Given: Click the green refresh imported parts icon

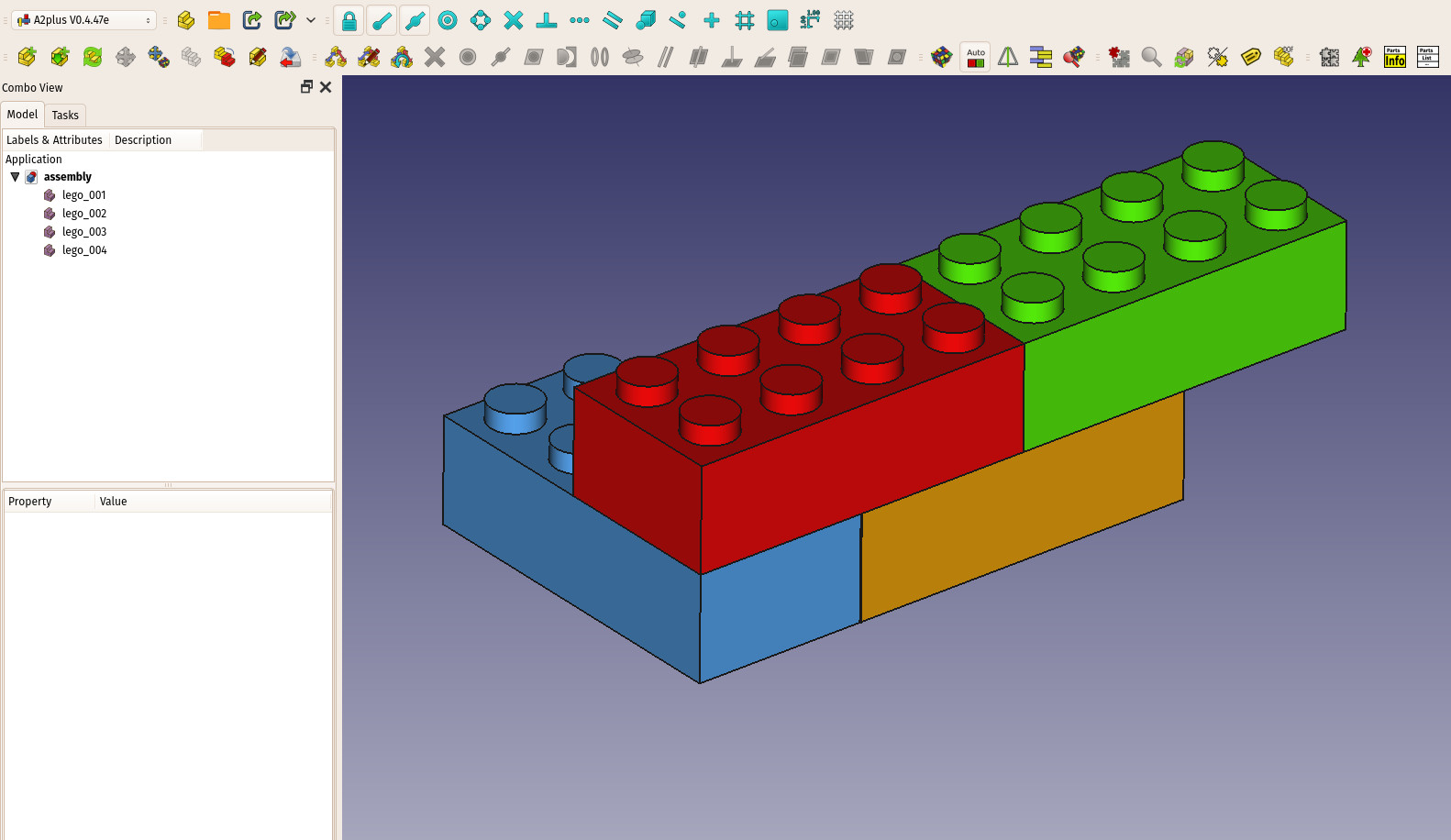Looking at the screenshot, I should [93, 57].
